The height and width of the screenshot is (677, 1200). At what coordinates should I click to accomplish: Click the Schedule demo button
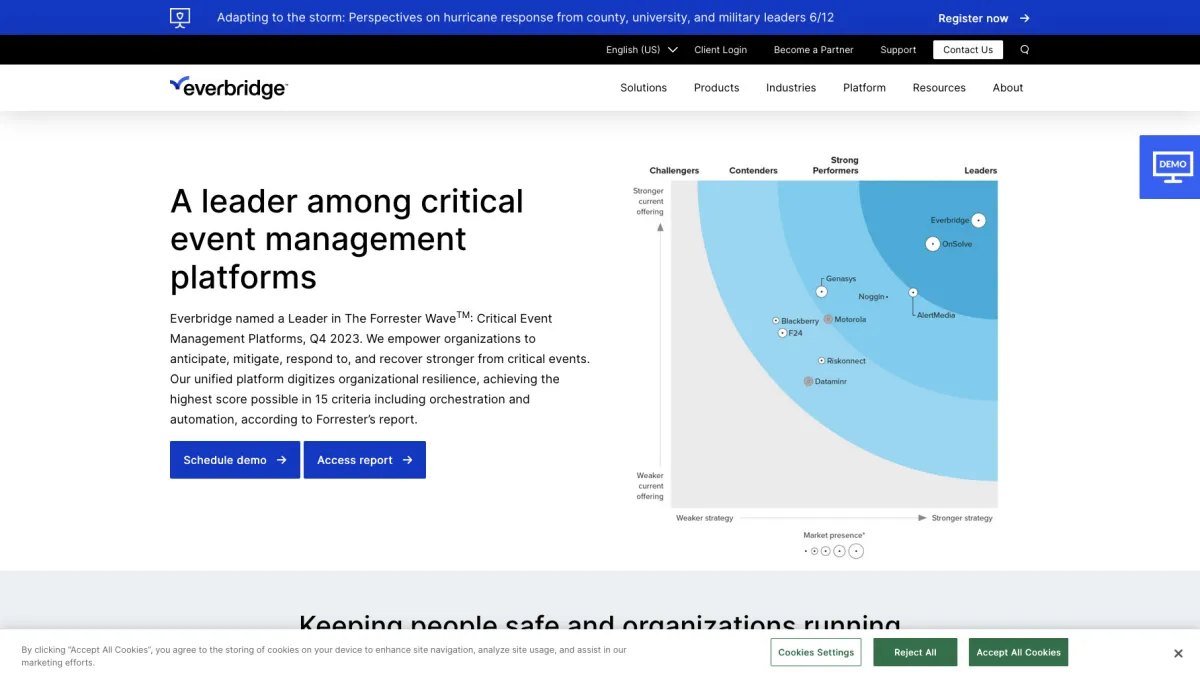click(x=235, y=460)
